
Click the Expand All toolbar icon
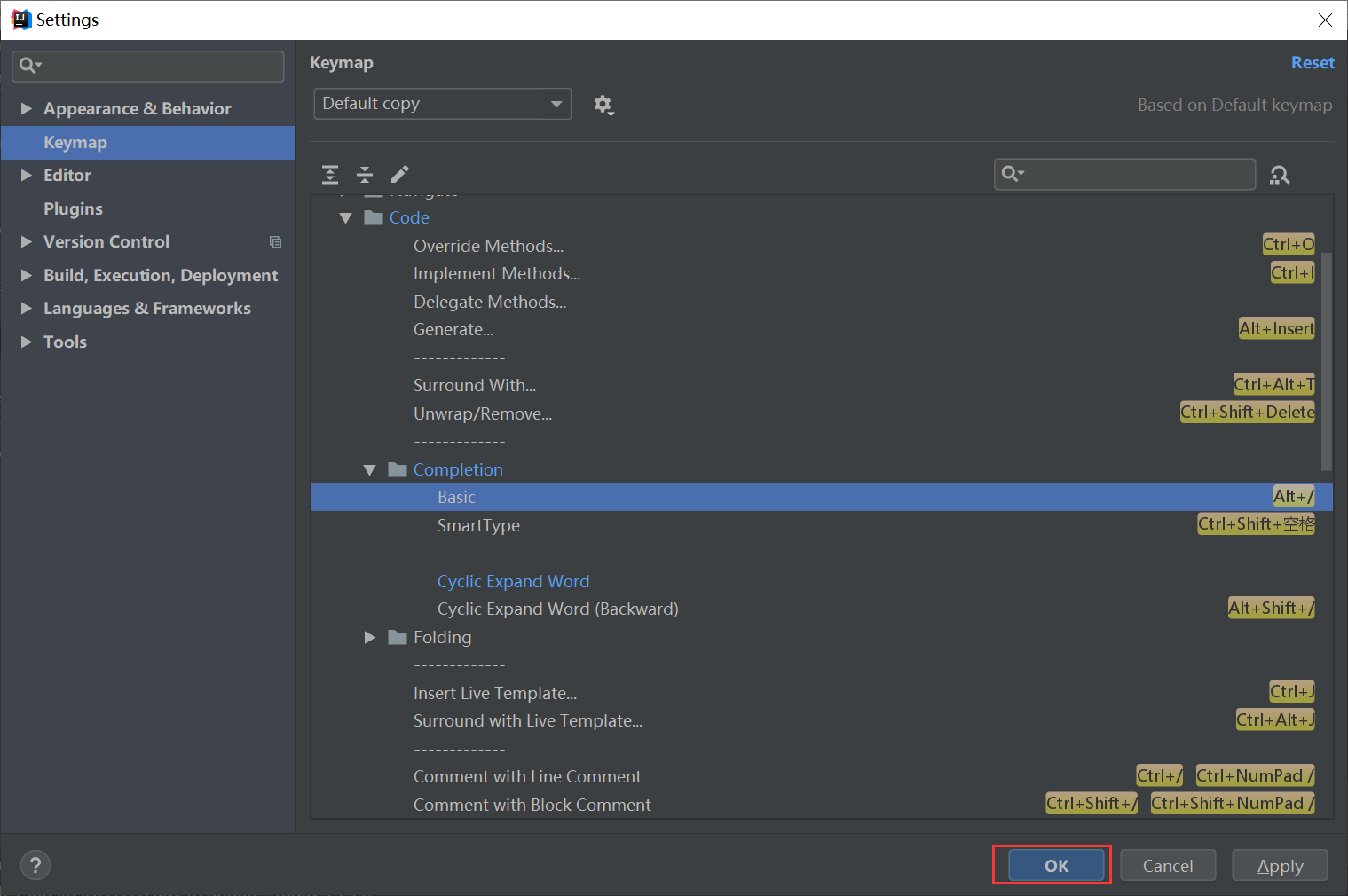[x=330, y=174]
